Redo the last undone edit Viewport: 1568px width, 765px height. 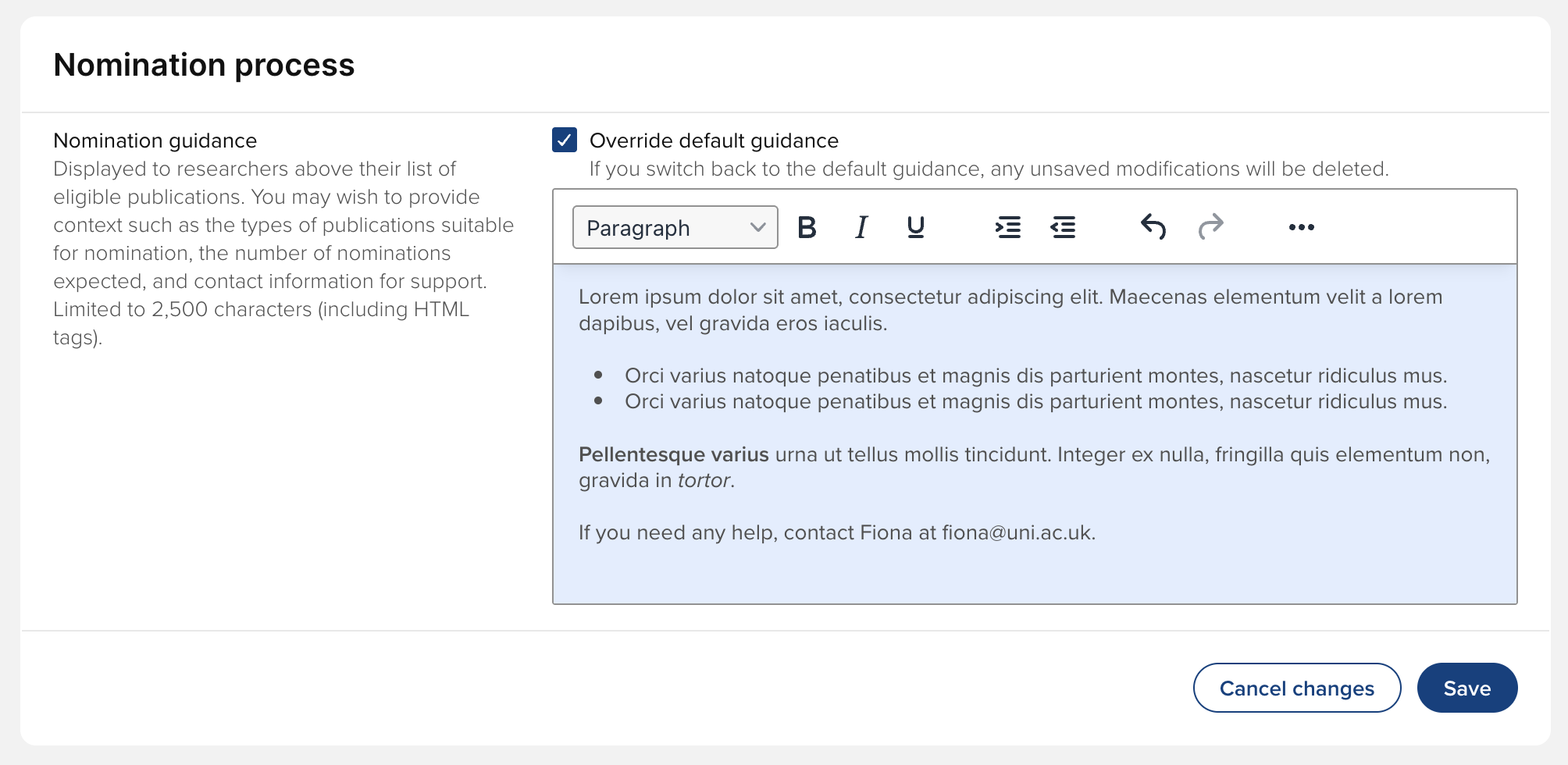click(1210, 227)
